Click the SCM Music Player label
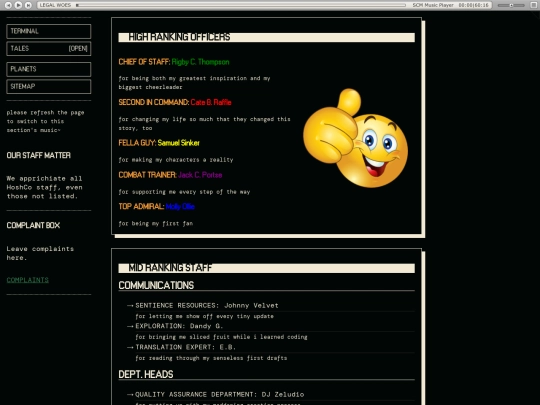 pos(433,5)
